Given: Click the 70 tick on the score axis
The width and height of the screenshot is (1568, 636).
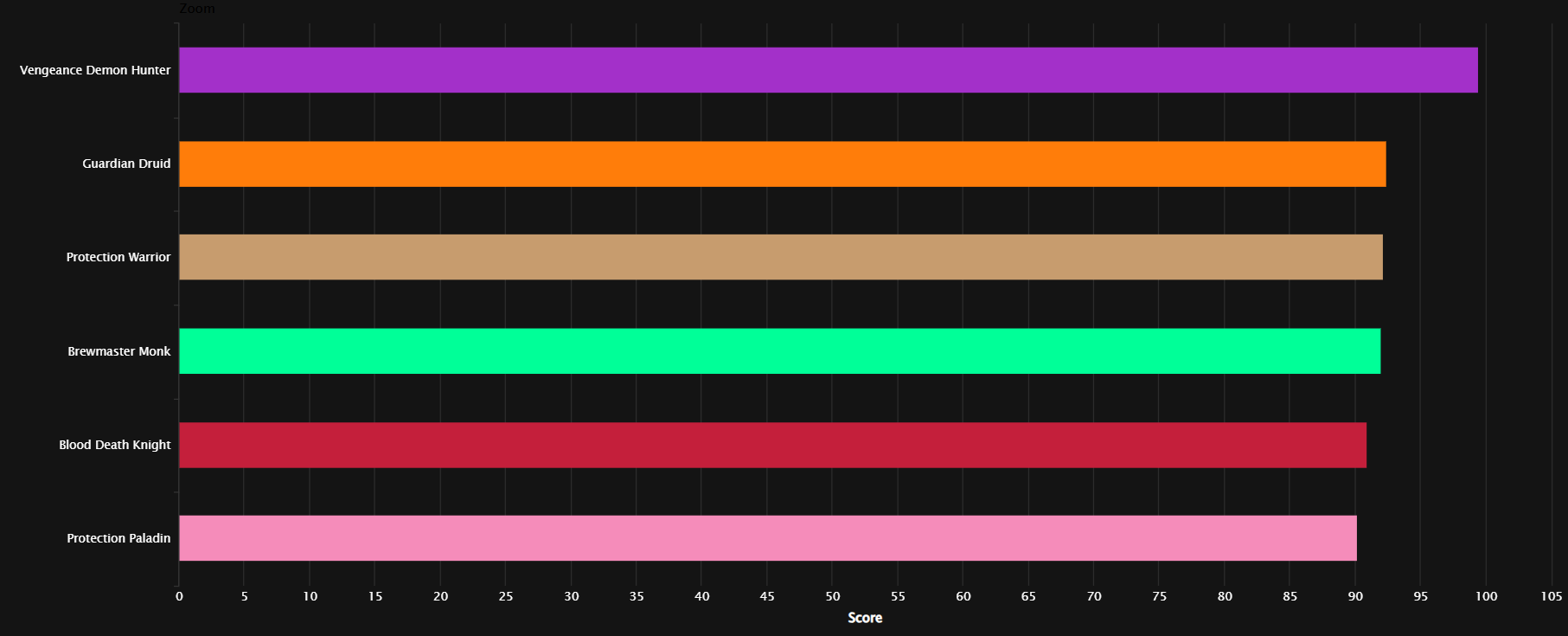Looking at the screenshot, I should pyautogui.click(x=1094, y=596).
